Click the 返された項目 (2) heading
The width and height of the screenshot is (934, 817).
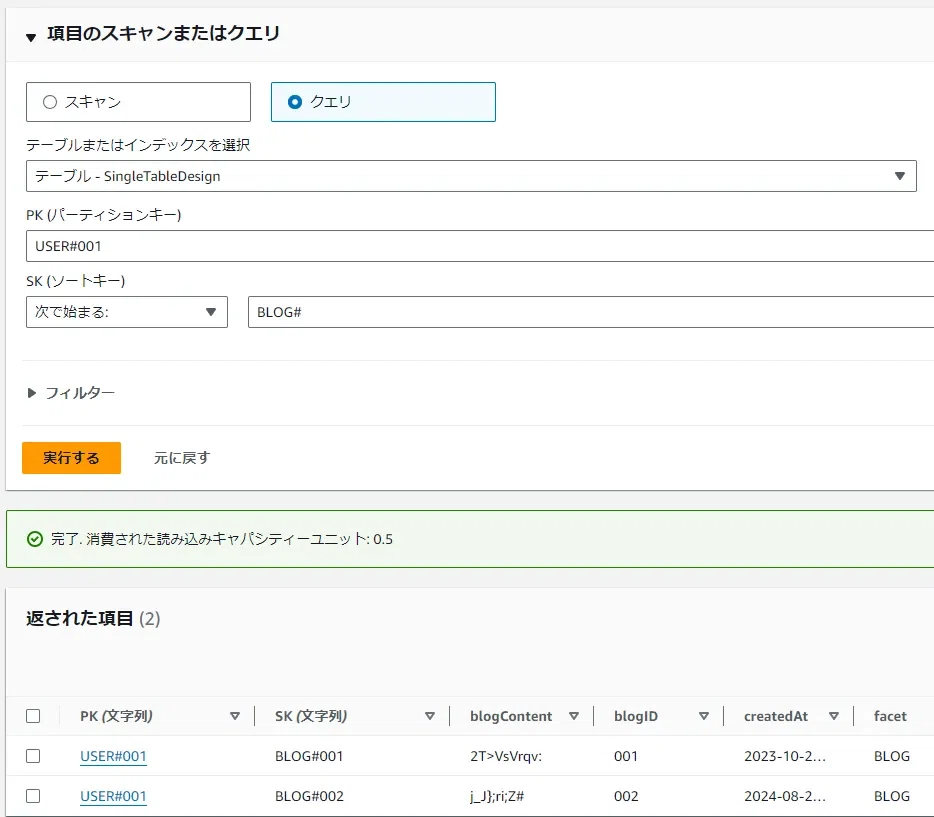93,619
